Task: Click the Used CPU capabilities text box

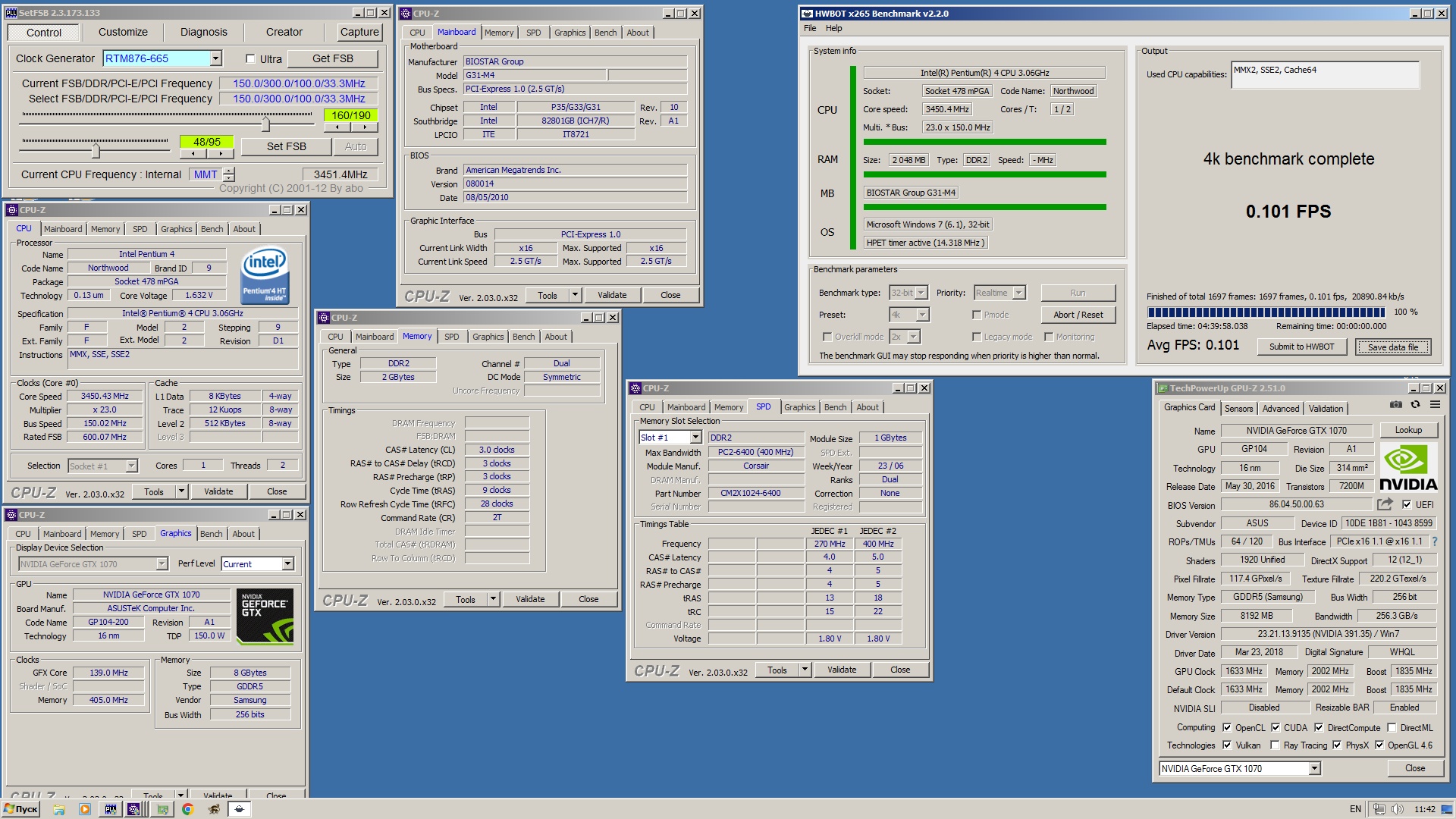Action: [x=1326, y=75]
